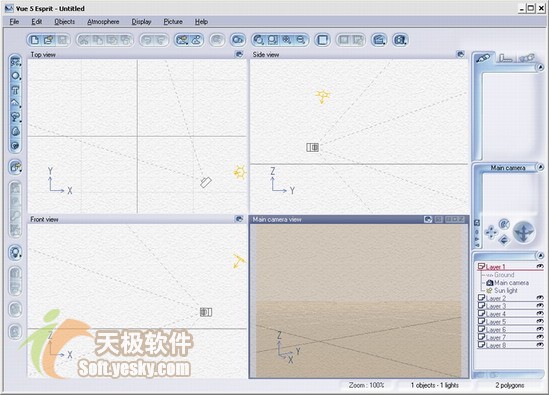Toggle visibility eye of Layer 5
The width and height of the screenshot is (549, 395).
540,321
